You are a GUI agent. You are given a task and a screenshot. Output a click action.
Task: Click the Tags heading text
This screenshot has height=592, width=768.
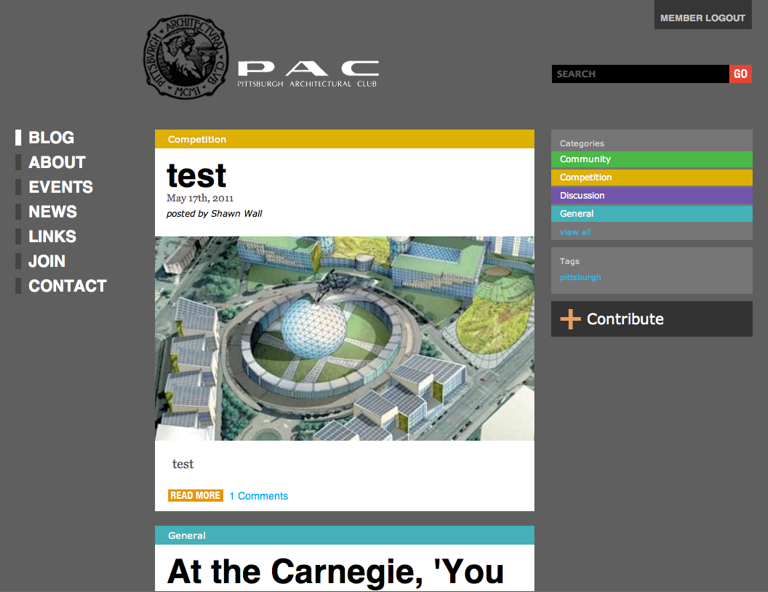(x=569, y=261)
